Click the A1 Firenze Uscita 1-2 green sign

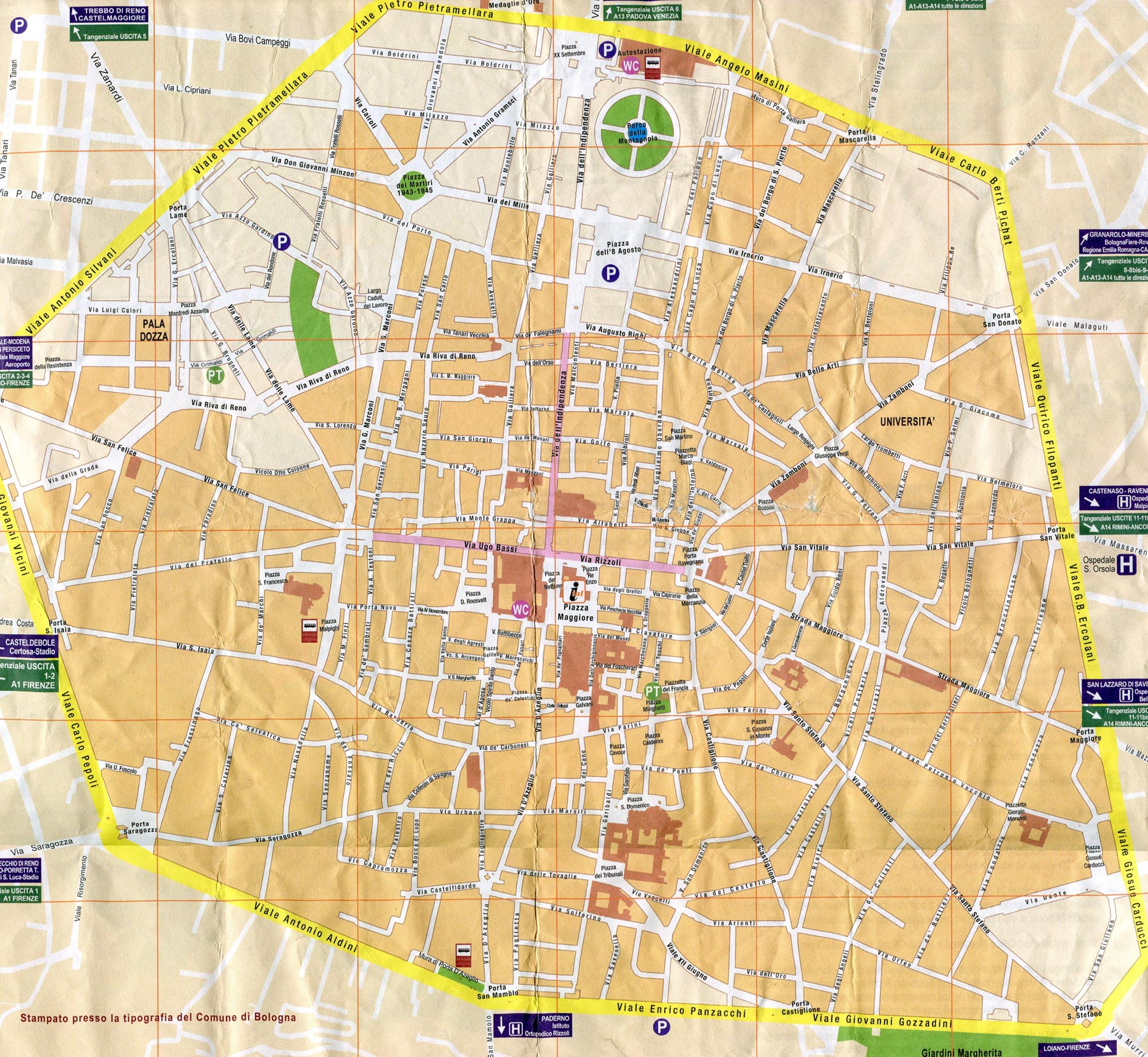28,675
